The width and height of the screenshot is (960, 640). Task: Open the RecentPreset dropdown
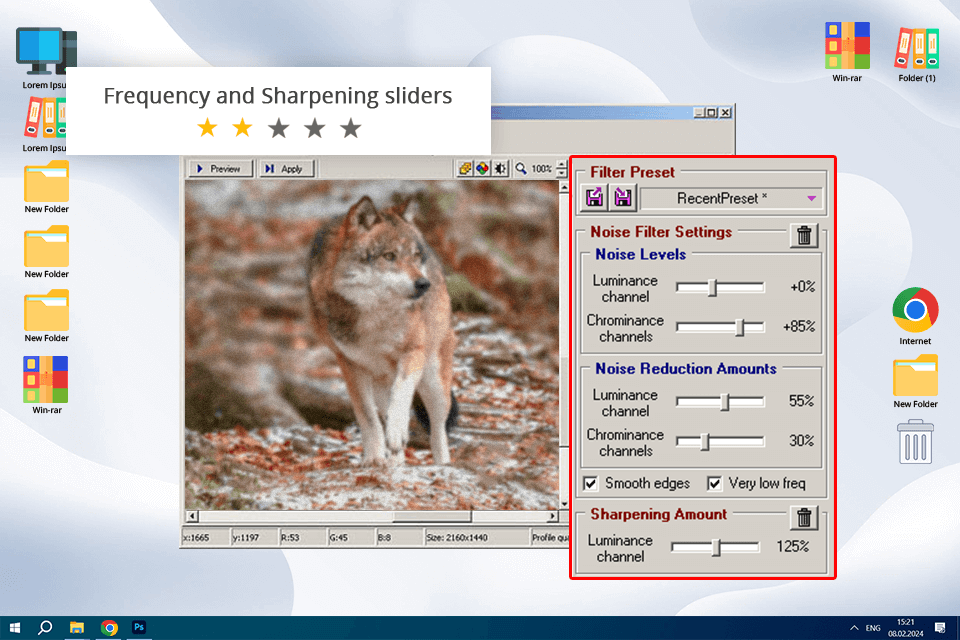(731, 198)
